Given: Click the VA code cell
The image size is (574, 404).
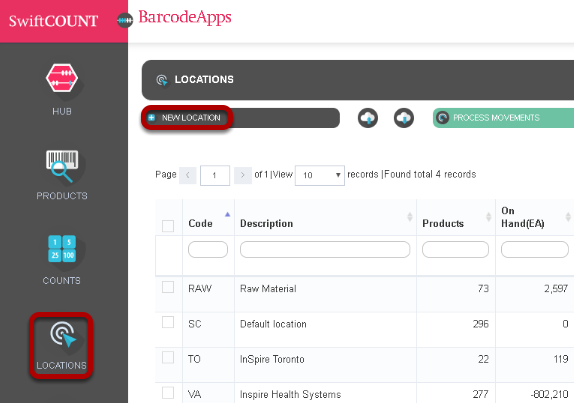Looking at the screenshot, I should tap(194, 394).
